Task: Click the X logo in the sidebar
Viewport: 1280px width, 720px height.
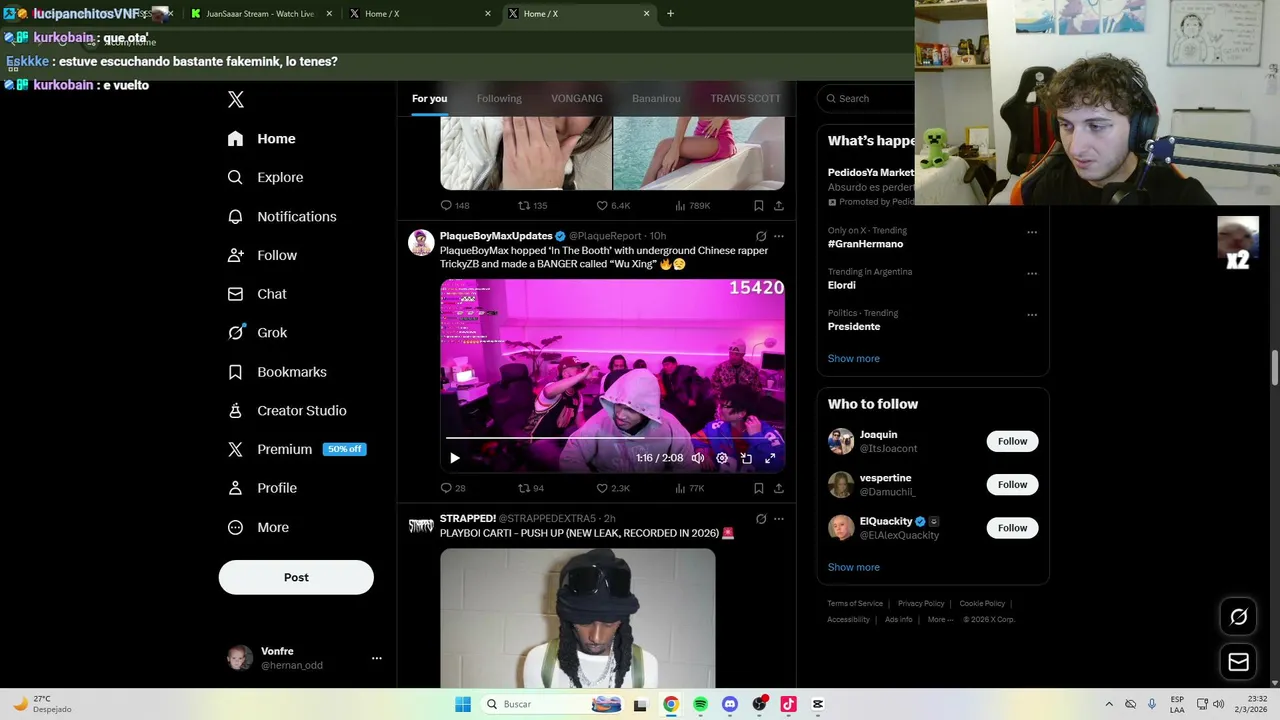Action: click(x=235, y=99)
